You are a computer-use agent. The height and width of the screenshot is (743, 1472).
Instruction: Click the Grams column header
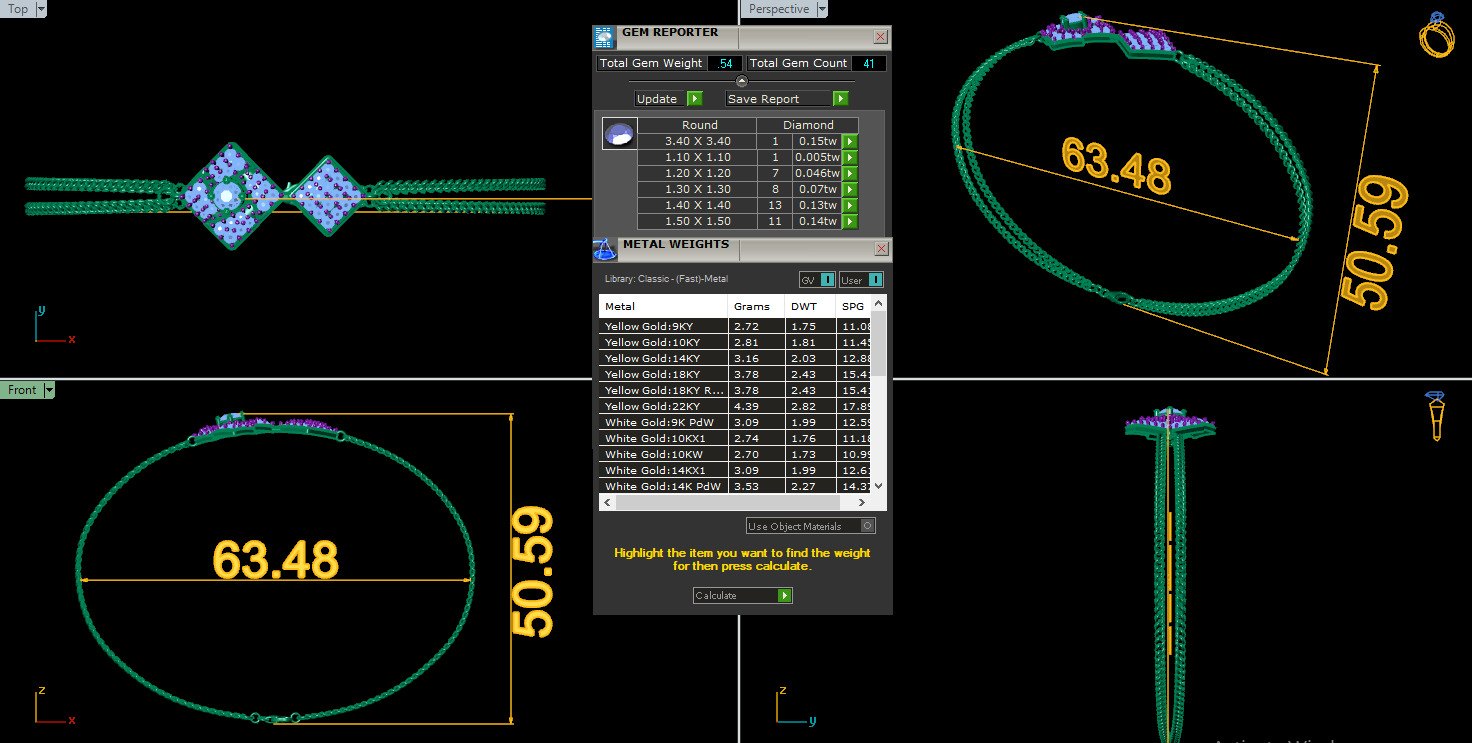coord(756,306)
